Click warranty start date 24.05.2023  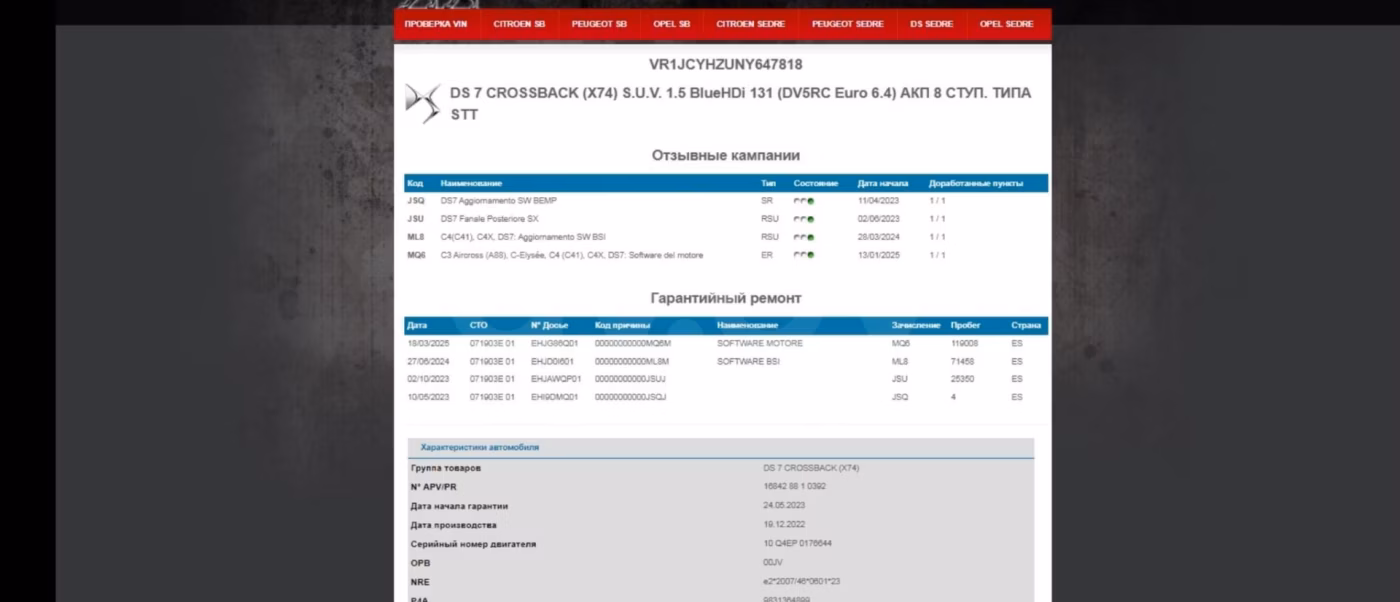[x=784, y=506]
